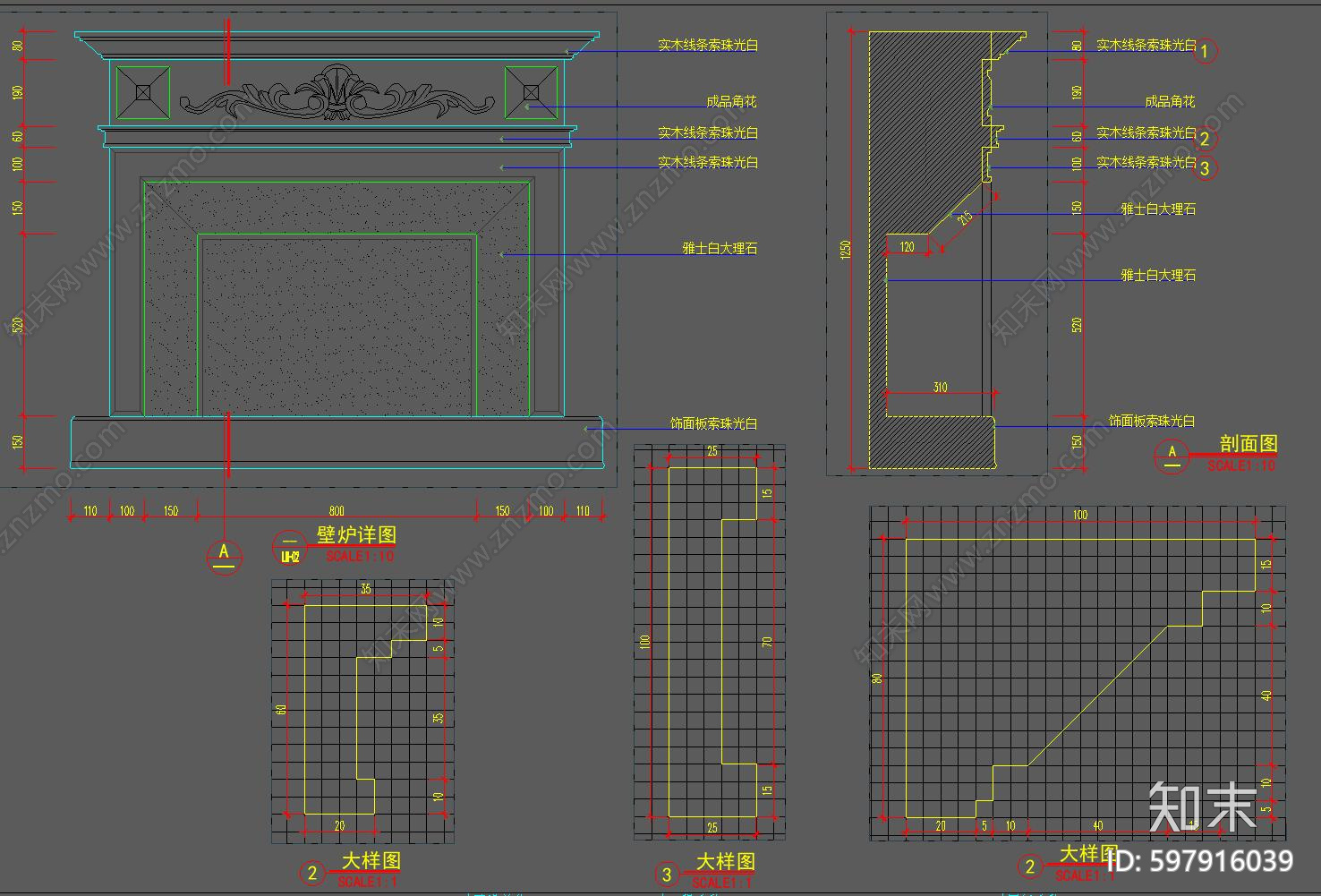
Task: Click the 剖面图 section title
Action: (x=1249, y=443)
